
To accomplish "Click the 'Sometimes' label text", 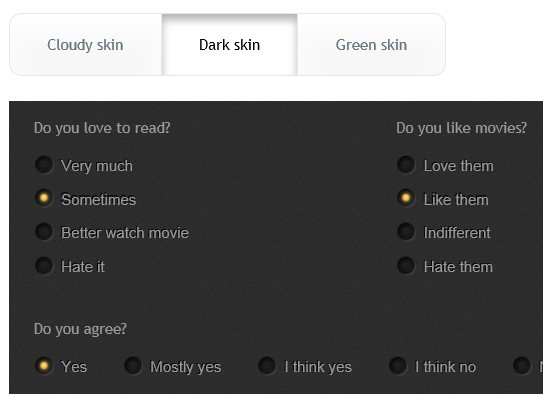I will click(x=98, y=200).
